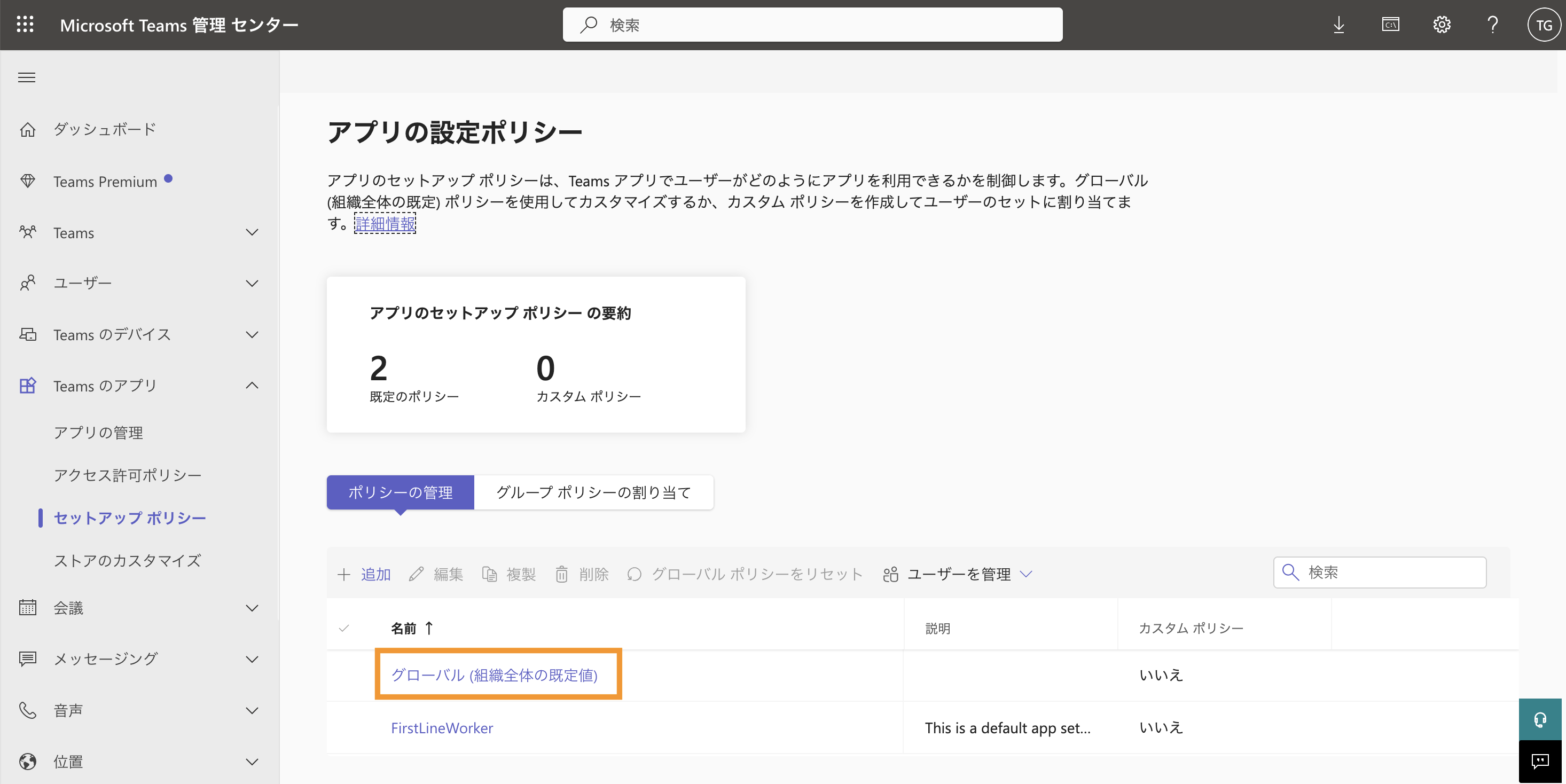Open the help question mark icon
Image resolution: width=1566 pixels, height=784 pixels.
click(1492, 25)
